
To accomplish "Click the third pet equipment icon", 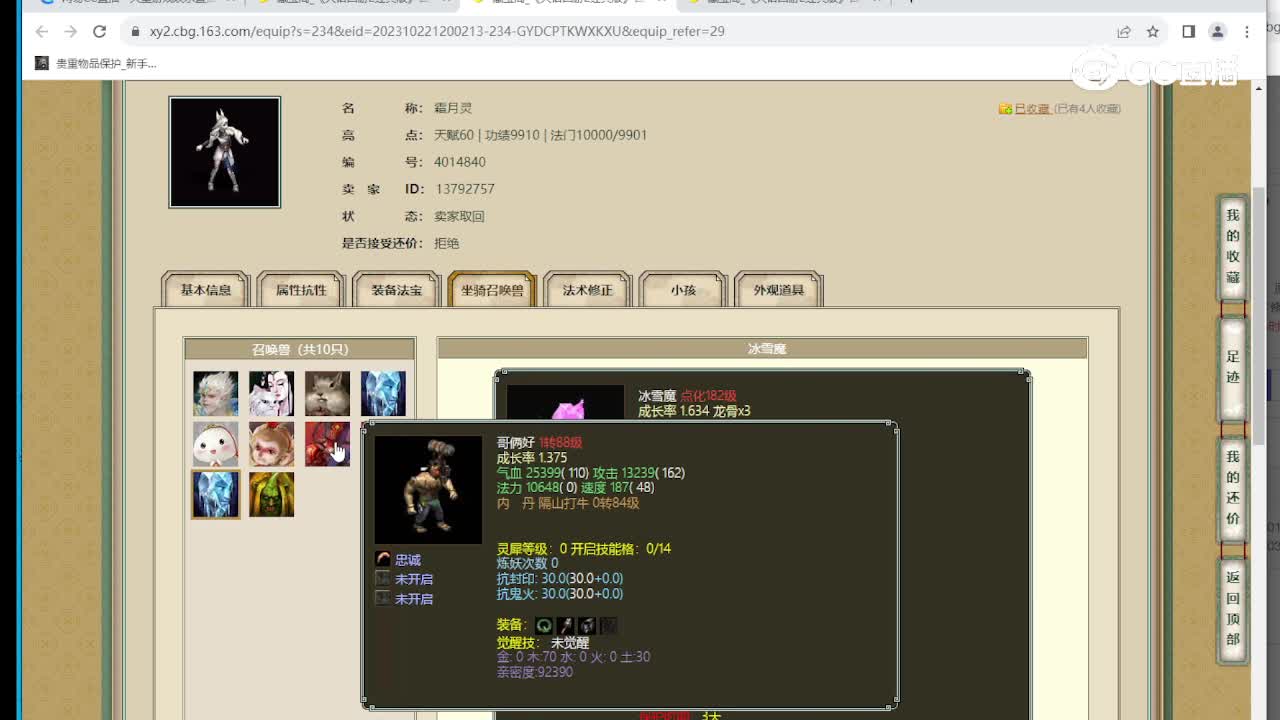I will click(587, 625).
